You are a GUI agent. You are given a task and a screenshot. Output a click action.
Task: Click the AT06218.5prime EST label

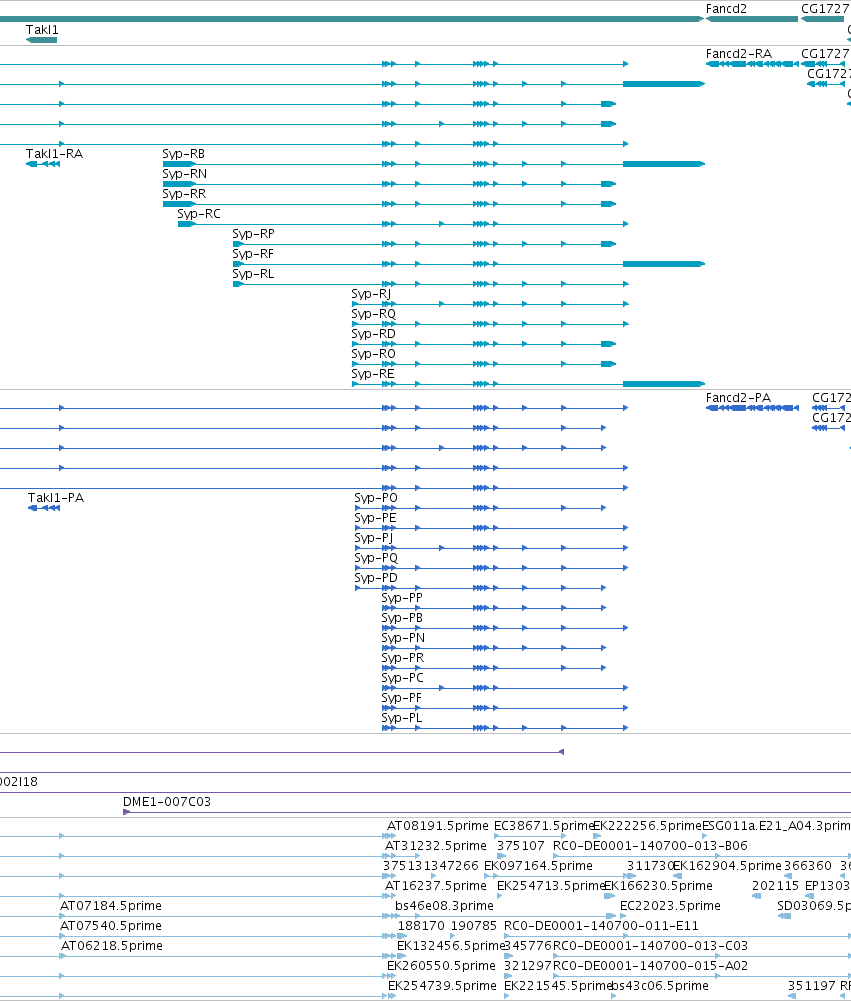tap(112, 946)
